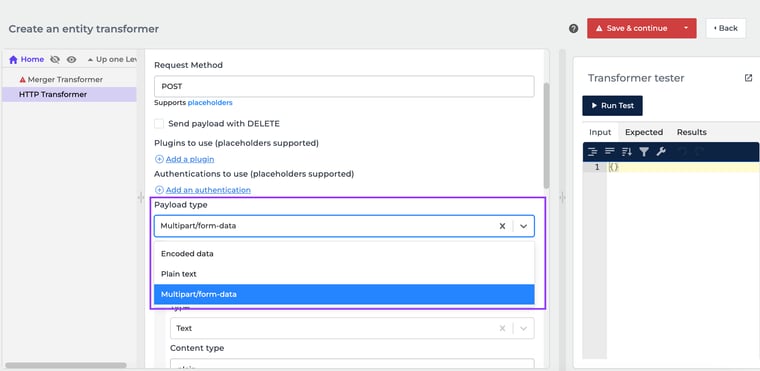Image resolution: width=760 pixels, height=371 pixels.
Task: Click the Text type combo box
Action: pyautogui.click(x=352, y=328)
